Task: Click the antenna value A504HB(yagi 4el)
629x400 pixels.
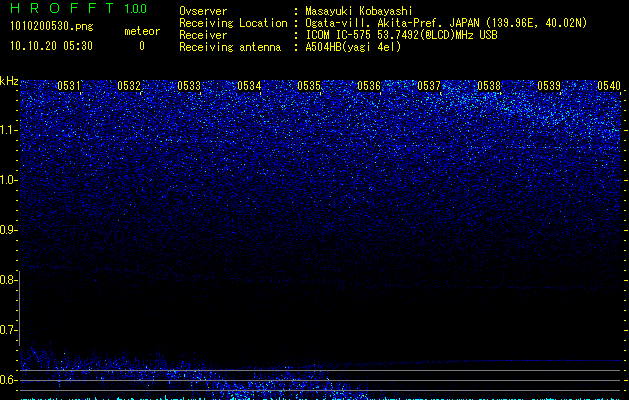Action: click(353, 47)
